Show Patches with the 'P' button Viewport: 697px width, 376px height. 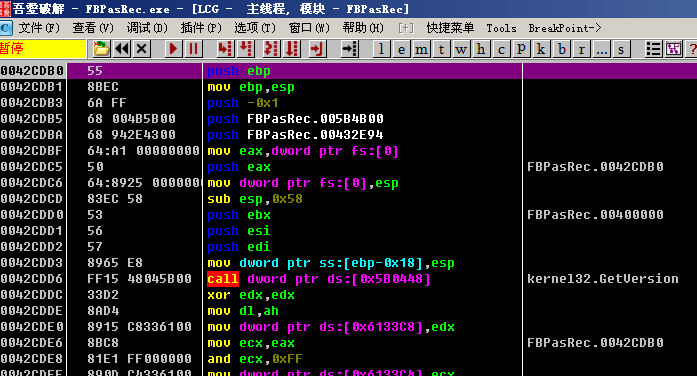tap(521, 48)
